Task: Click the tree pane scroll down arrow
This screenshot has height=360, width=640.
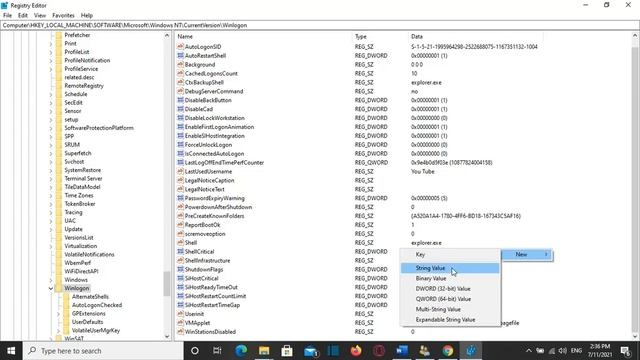Action: (x=167, y=336)
